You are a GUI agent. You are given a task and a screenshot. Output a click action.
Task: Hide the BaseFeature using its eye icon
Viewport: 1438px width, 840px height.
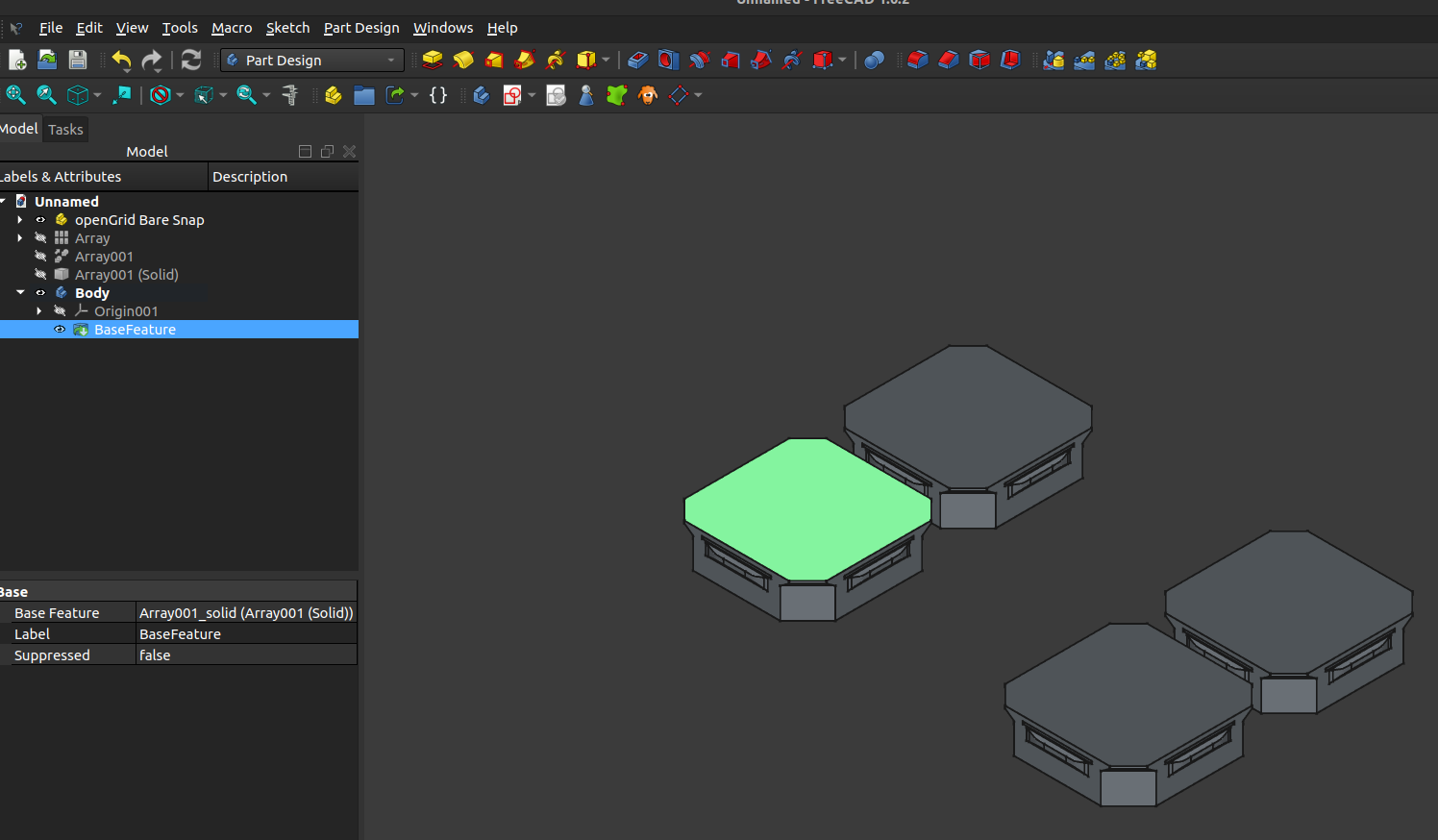[x=60, y=330]
